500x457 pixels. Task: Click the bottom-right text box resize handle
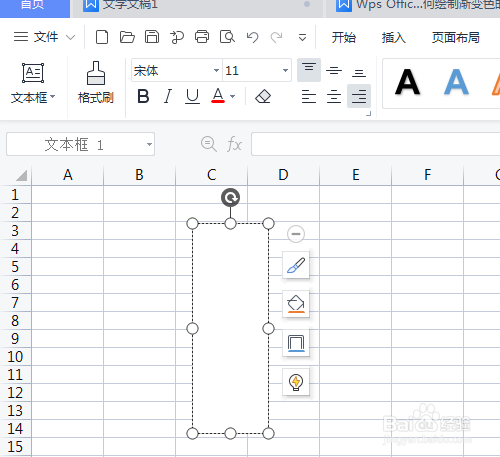(x=268, y=434)
